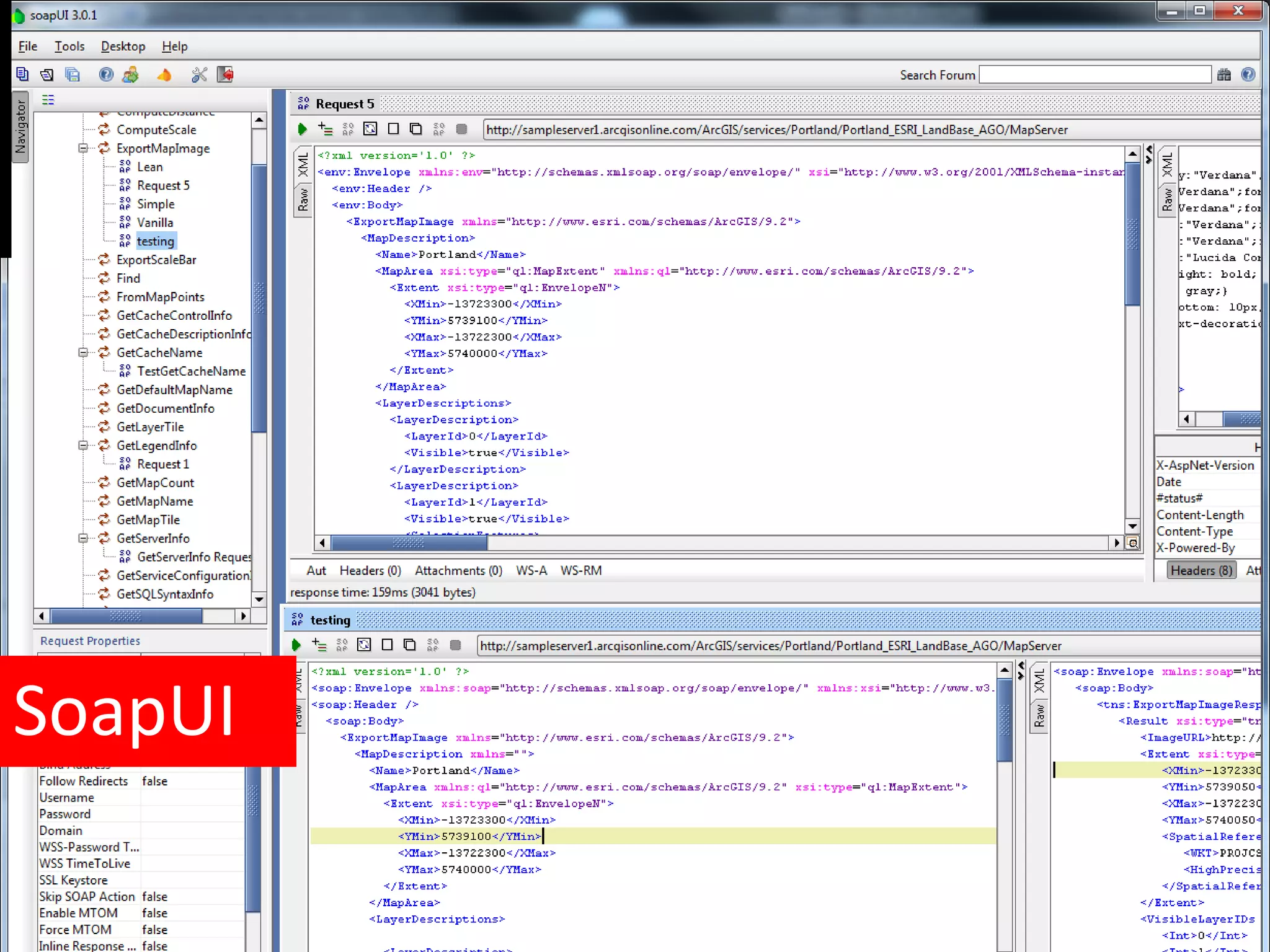
Task: Open the blue question mark help icon on the left toolbar
Action: pos(106,74)
